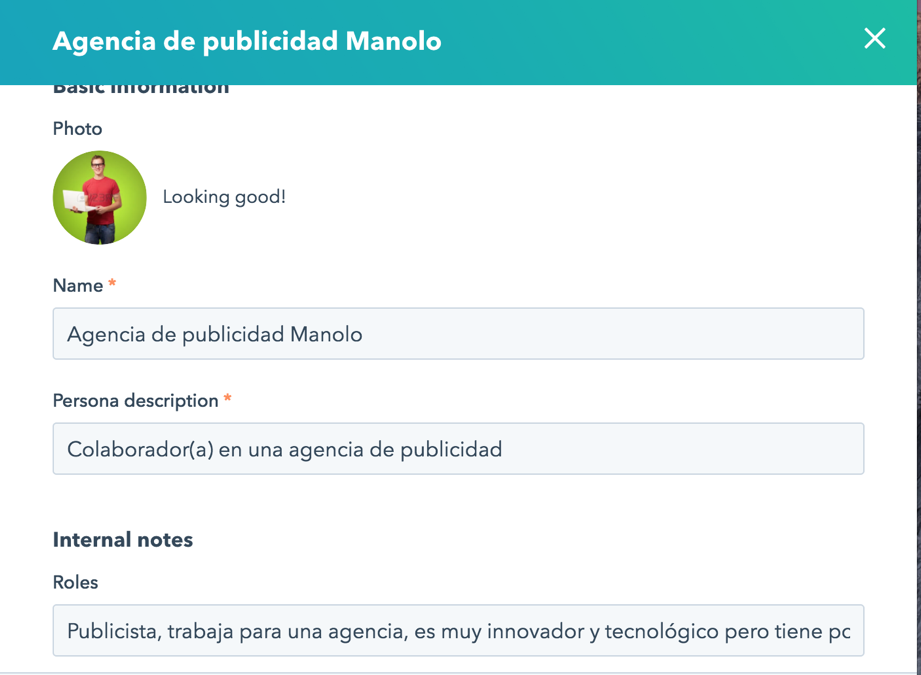This screenshot has width=921, height=675.
Task: Click the Internal notes section heading
Action: 123,540
